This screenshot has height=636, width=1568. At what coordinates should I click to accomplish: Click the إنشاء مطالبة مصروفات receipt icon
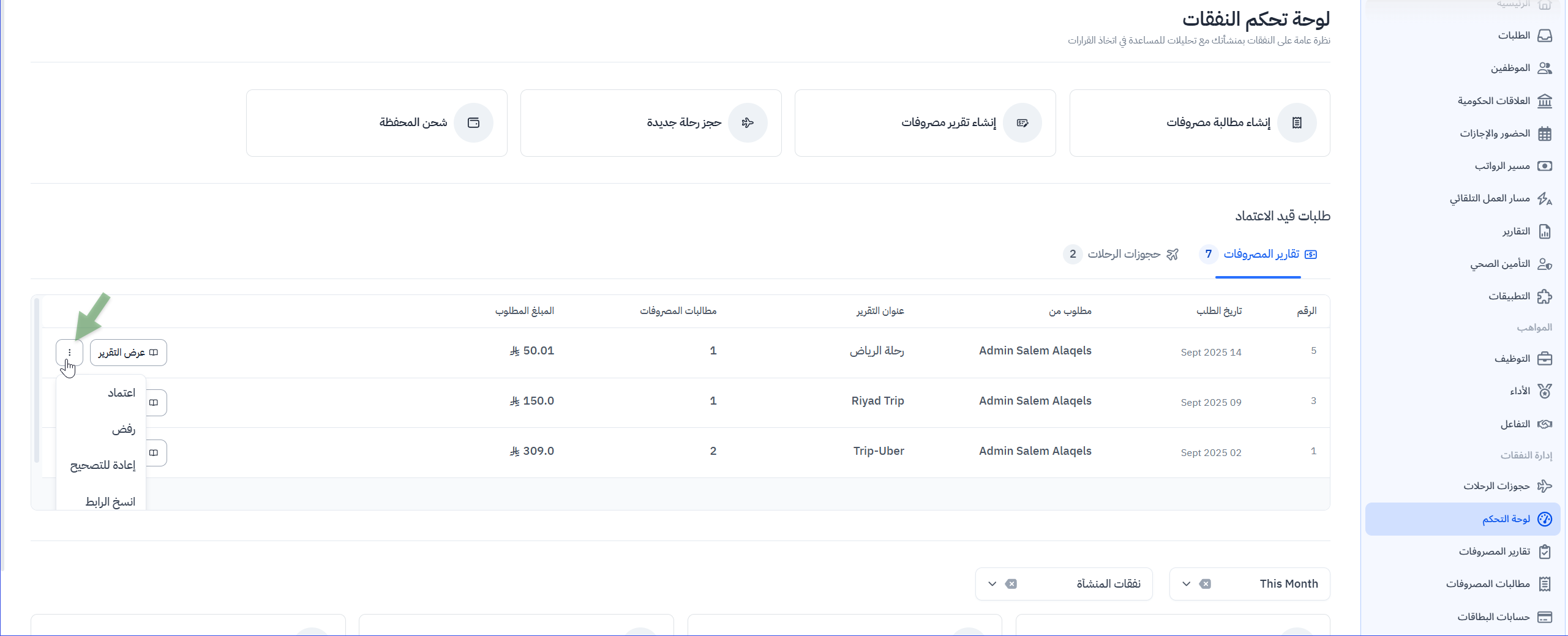click(1296, 123)
